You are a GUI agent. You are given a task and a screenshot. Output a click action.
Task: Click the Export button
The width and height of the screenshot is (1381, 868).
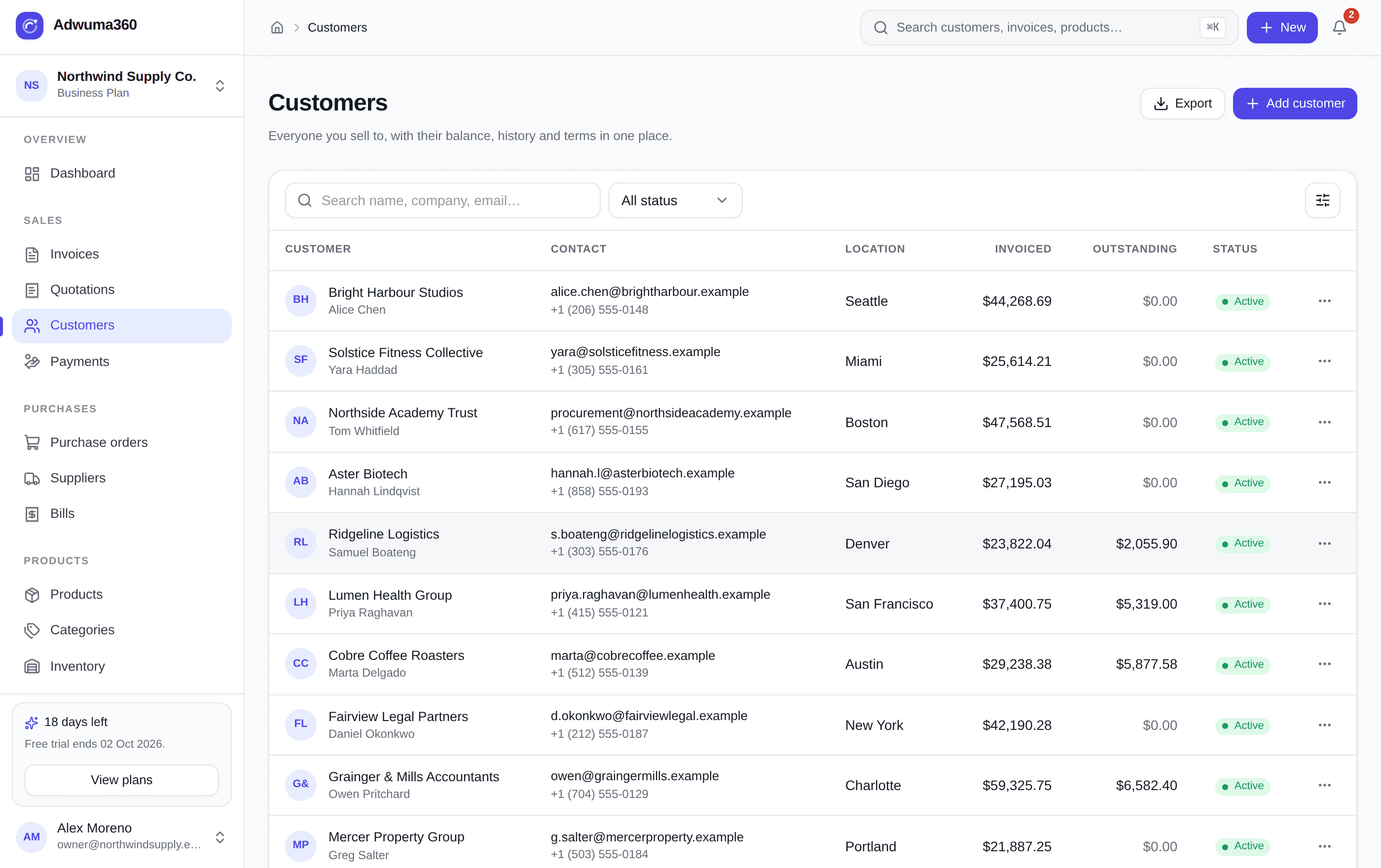pos(1182,103)
